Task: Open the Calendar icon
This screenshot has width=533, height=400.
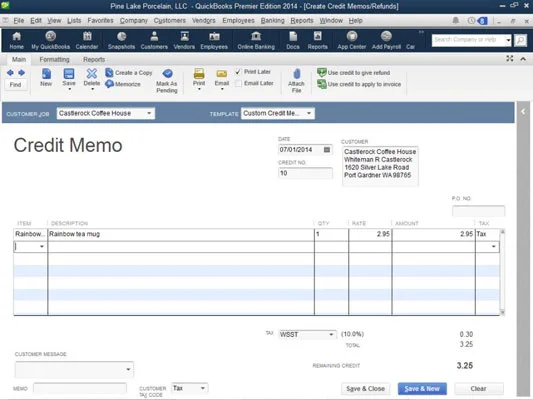Action: [87, 40]
